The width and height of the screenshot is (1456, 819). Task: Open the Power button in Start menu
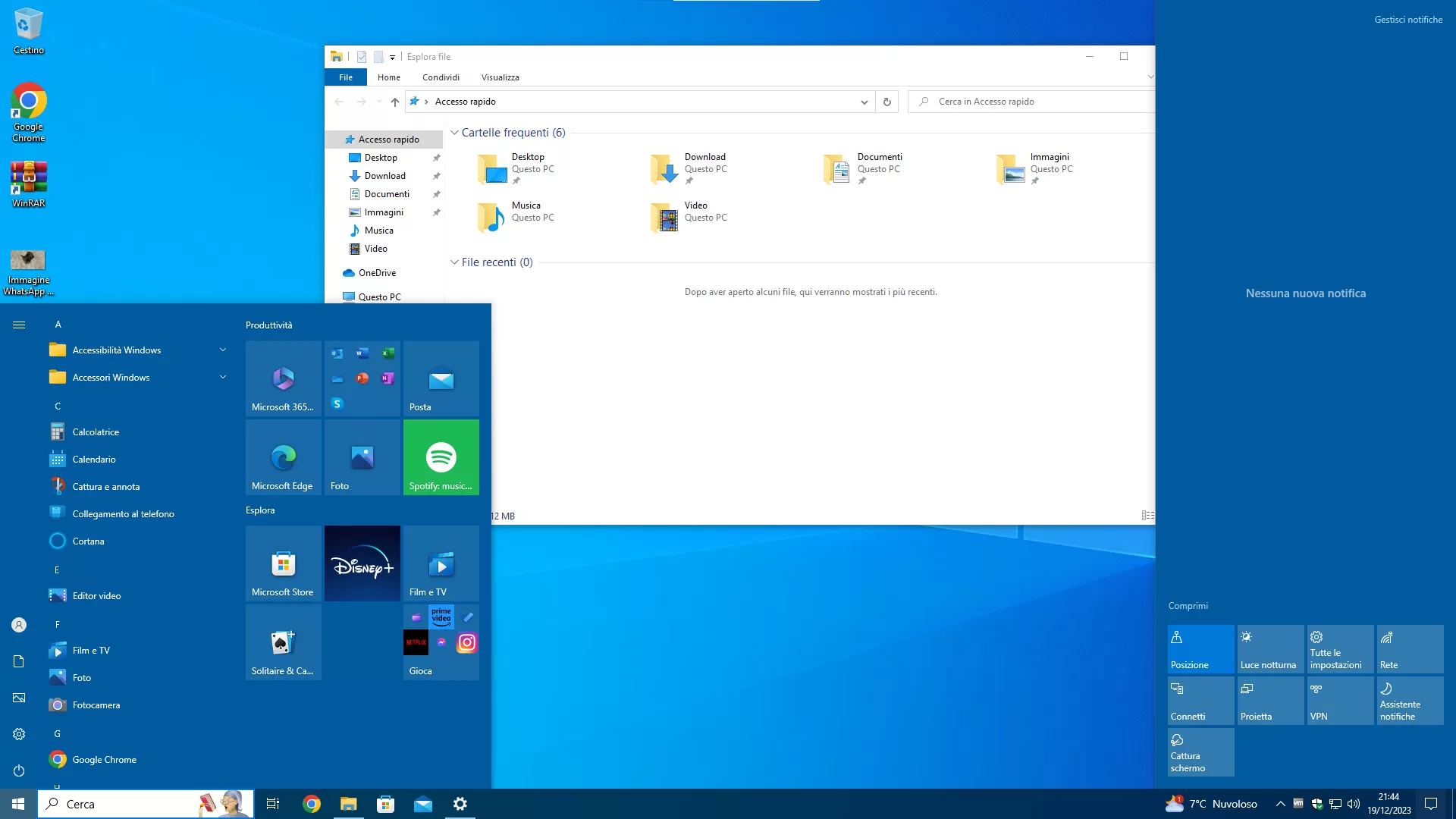click(x=19, y=770)
